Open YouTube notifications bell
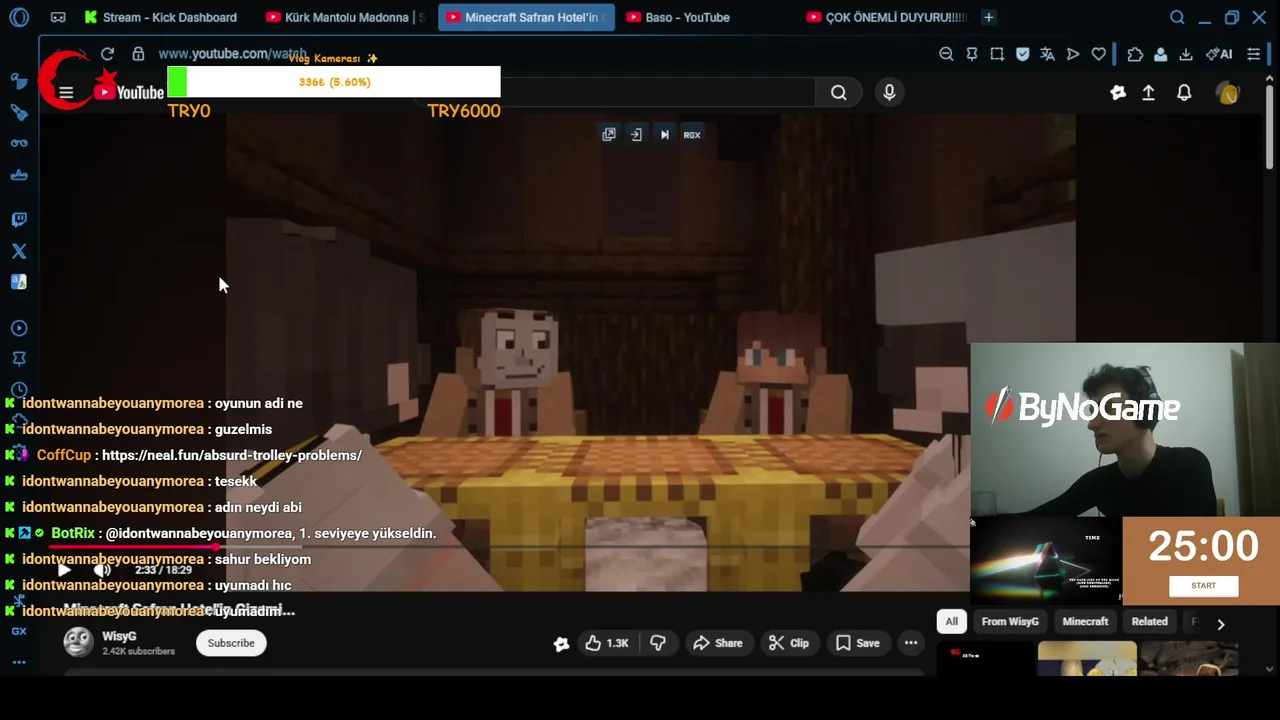 pos(1184,93)
